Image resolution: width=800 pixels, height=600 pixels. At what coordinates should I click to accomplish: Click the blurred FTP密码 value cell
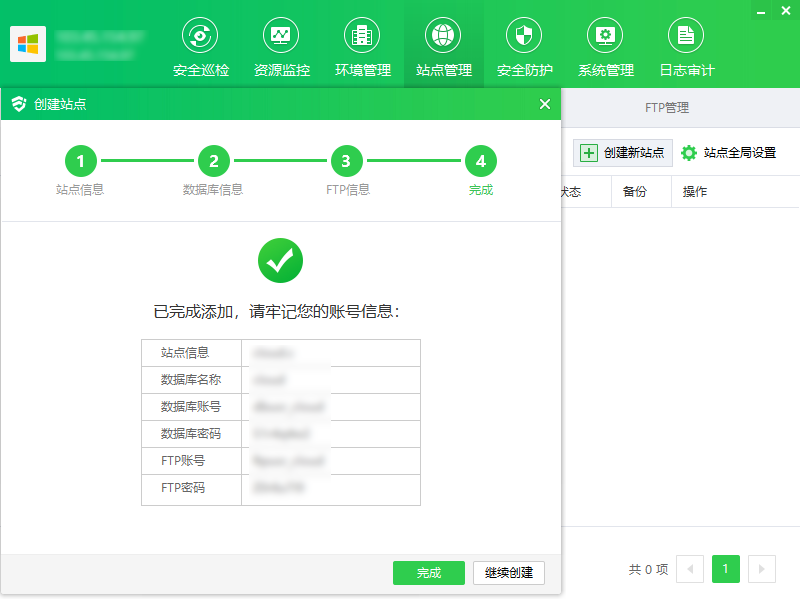[x=331, y=489]
